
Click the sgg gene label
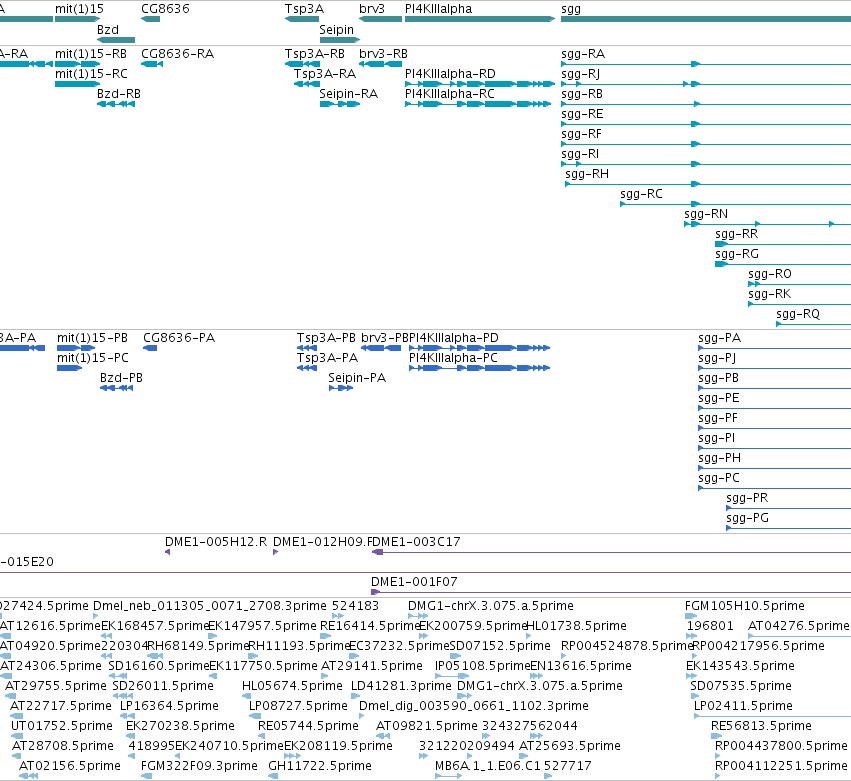tap(570, 9)
